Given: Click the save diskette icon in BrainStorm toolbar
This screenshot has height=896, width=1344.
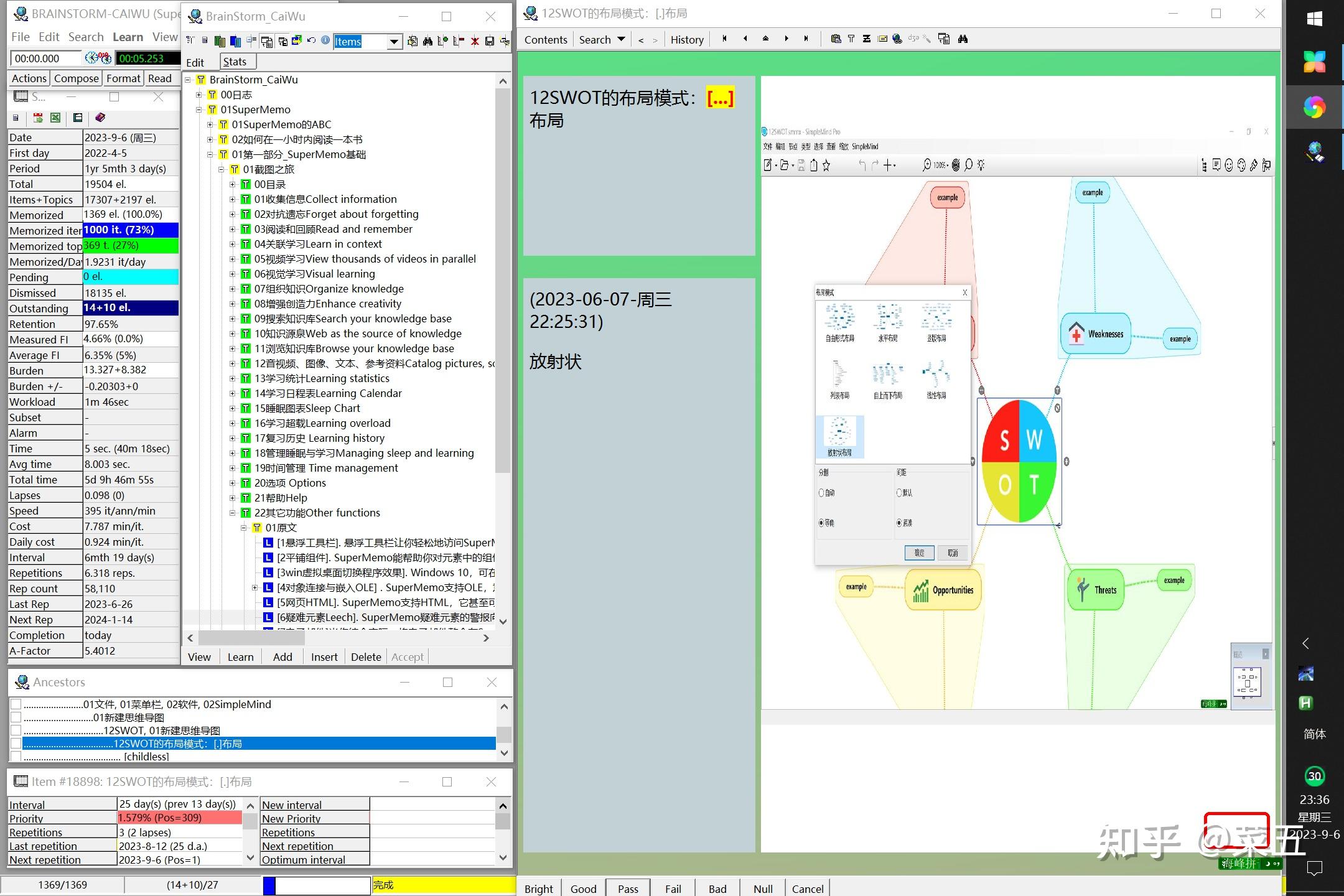Looking at the screenshot, I should pyautogui.click(x=491, y=41).
